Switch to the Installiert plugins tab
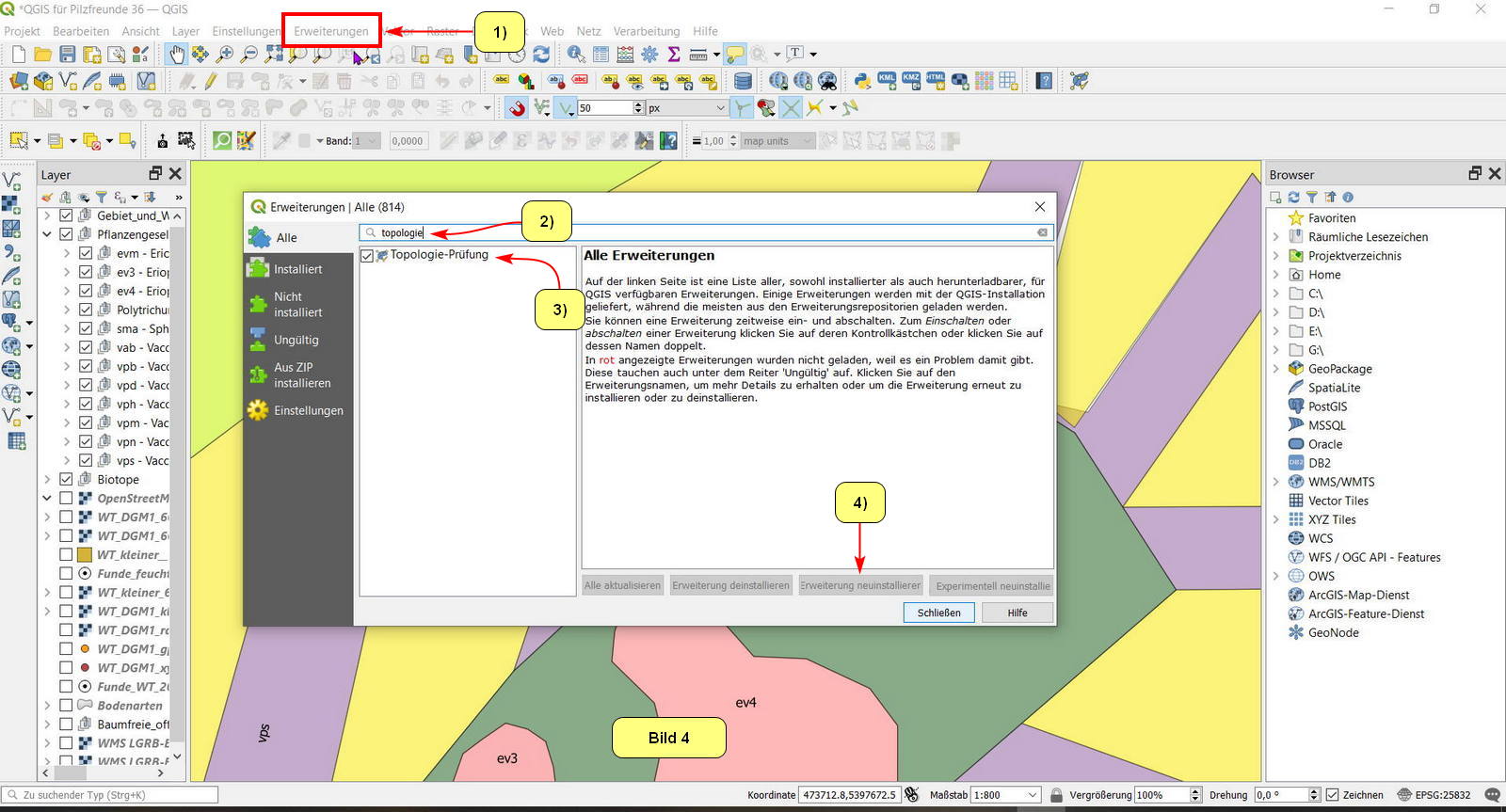Image resolution: width=1506 pixels, height=812 pixels. [297, 269]
